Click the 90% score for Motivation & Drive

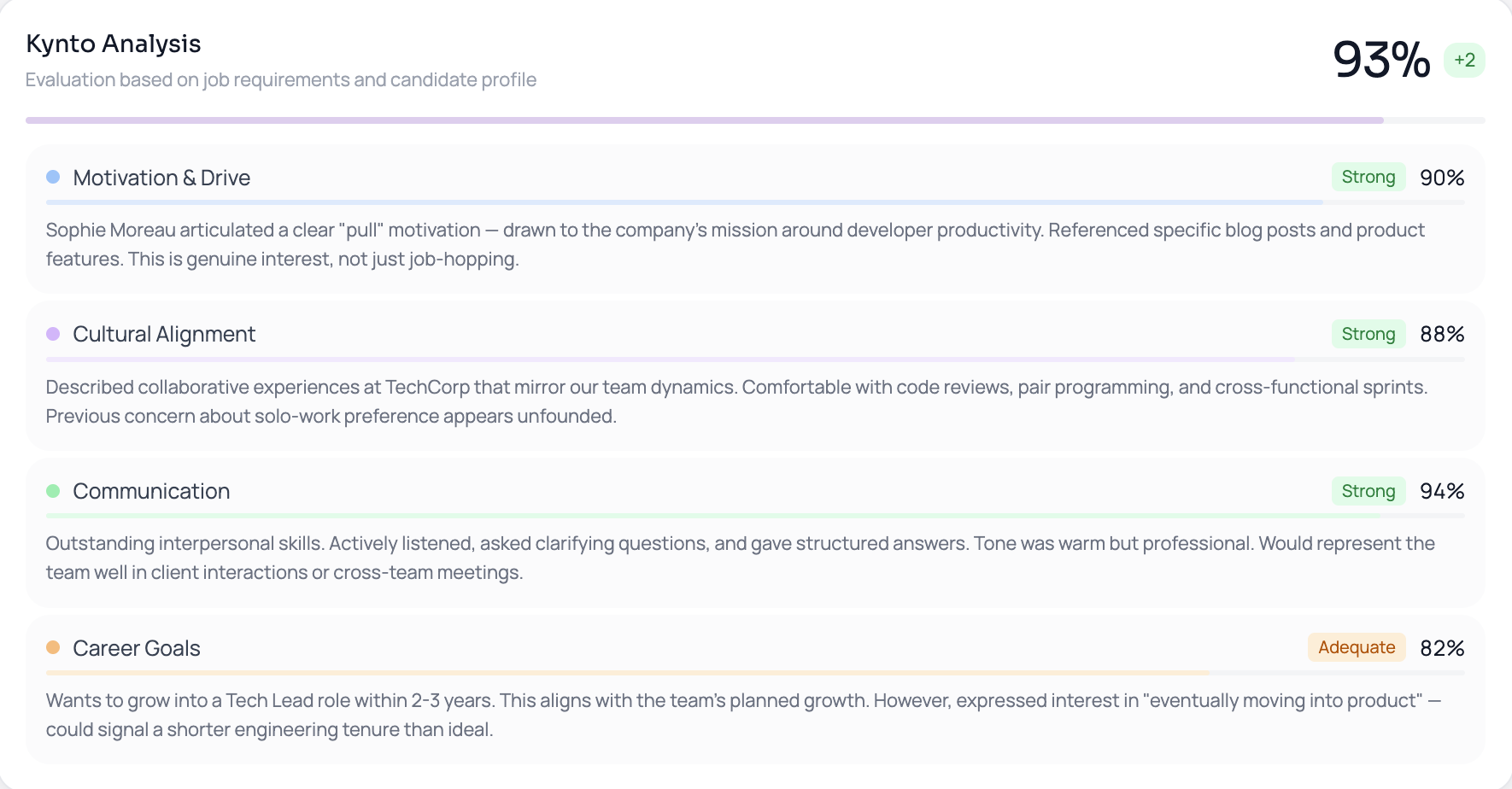(1443, 177)
